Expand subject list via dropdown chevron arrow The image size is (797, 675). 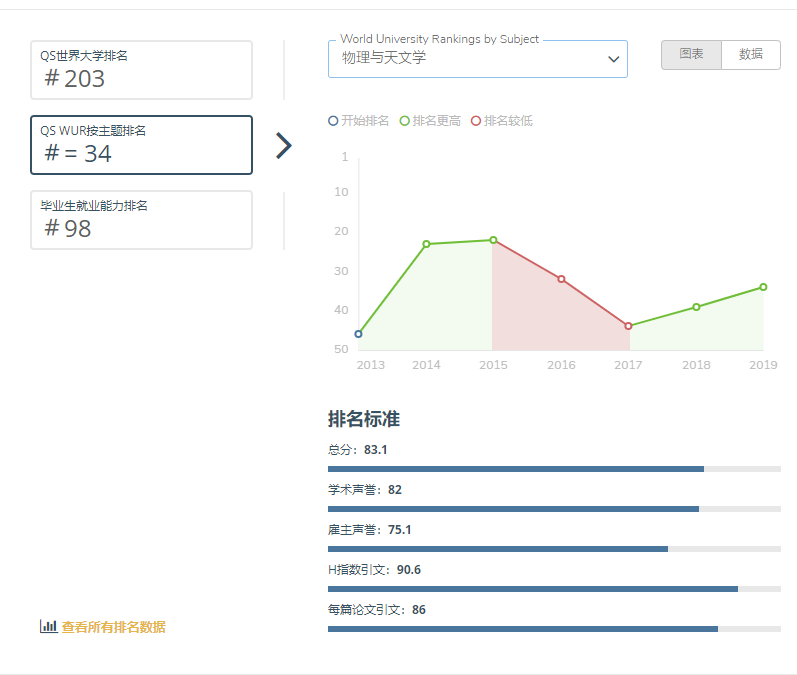coord(614,60)
